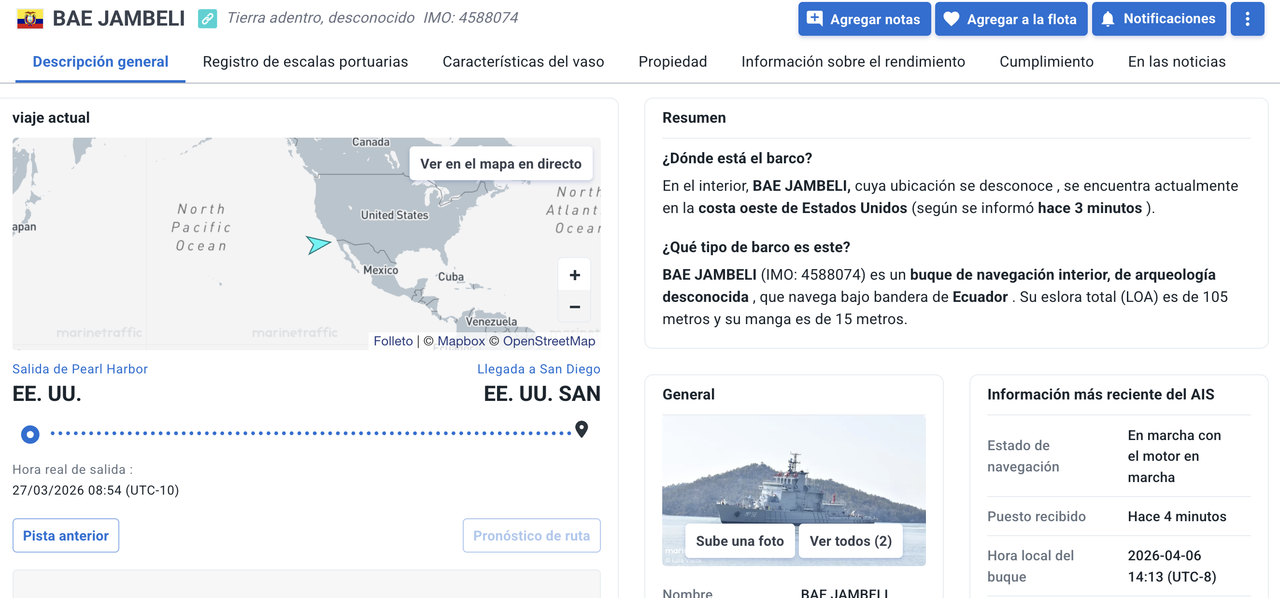Screen dimensions: 1280x598
Task: Click the IMO: 4588074 header text
Action: coord(471,18)
